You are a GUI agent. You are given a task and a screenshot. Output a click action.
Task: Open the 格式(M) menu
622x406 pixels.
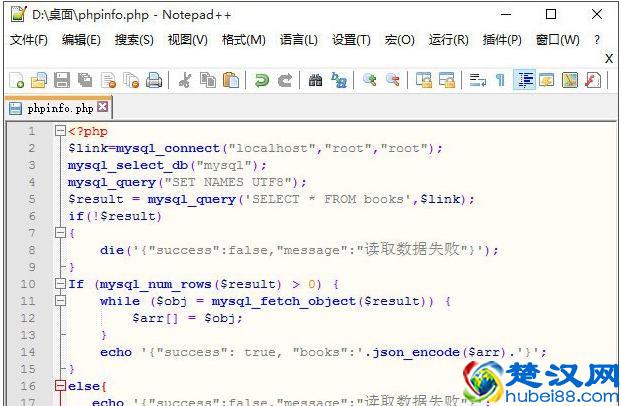(x=243, y=40)
